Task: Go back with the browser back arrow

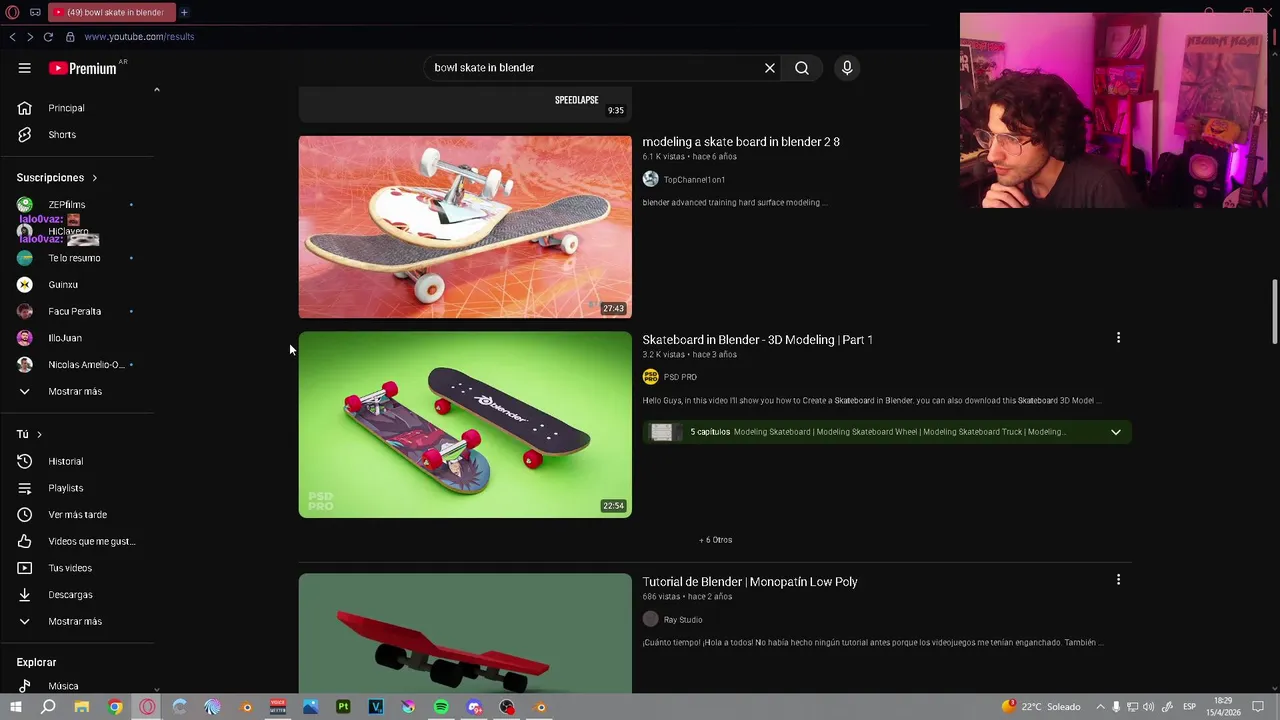Action: tap(12, 37)
